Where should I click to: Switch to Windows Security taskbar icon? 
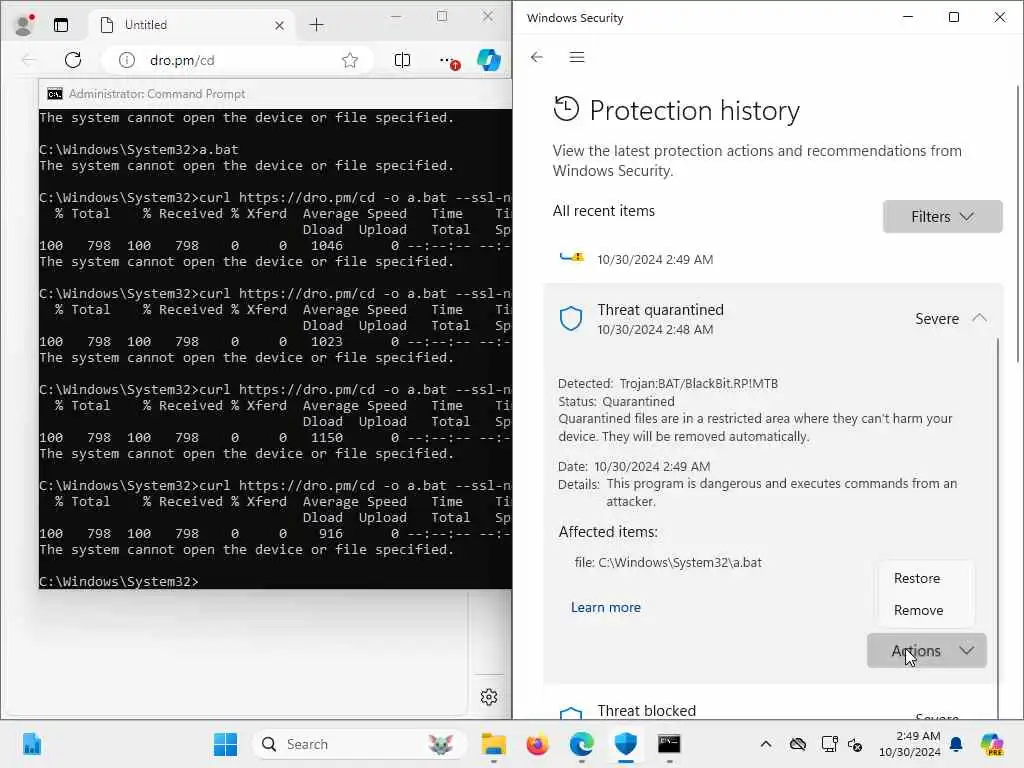point(626,744)
